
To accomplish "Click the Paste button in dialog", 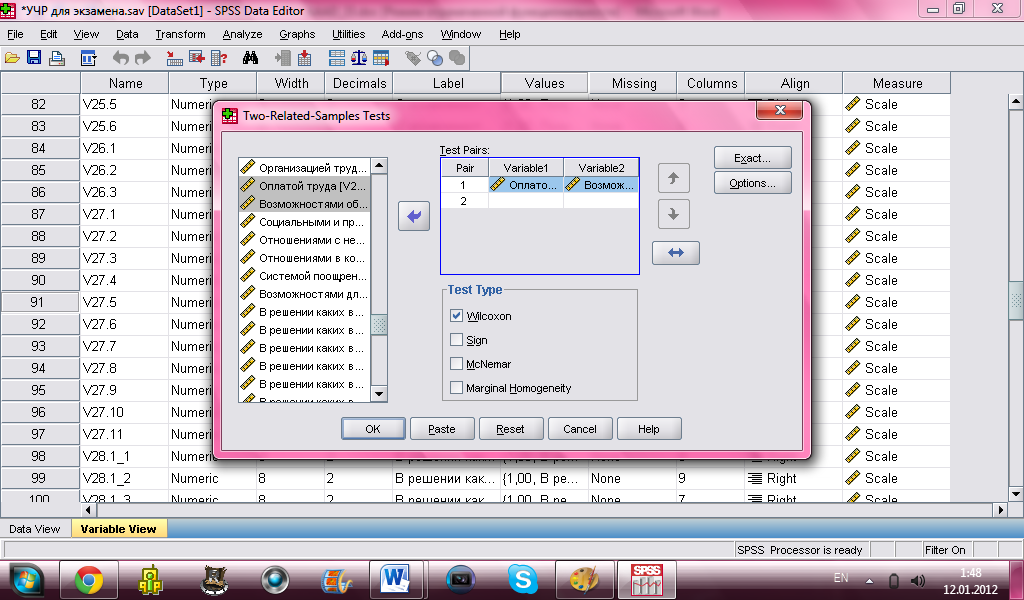I will (442, 429).
